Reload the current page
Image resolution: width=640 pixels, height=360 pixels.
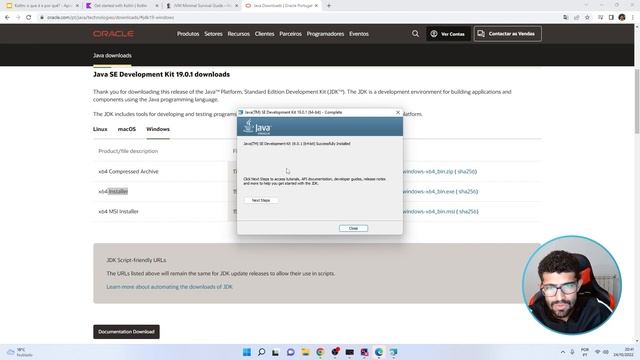click(x=29, y=18)
